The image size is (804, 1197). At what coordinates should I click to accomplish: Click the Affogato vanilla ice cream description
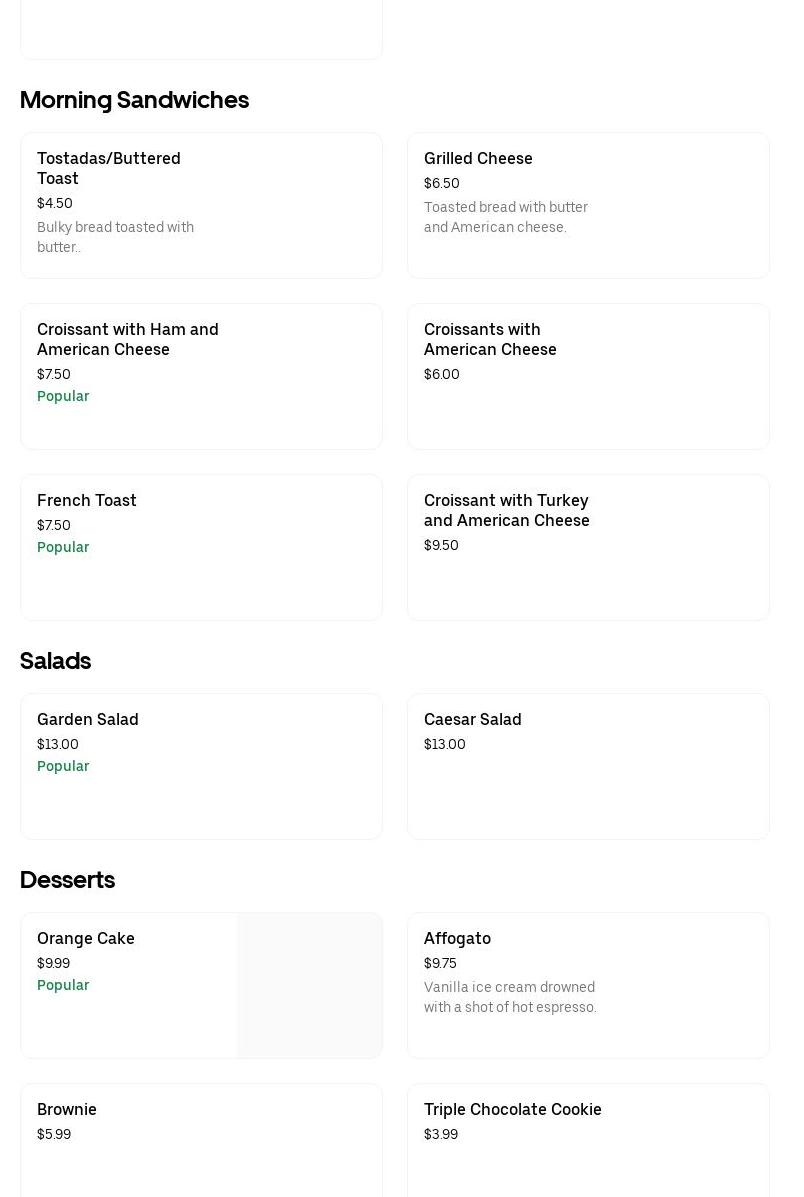(x=510, y=997)
